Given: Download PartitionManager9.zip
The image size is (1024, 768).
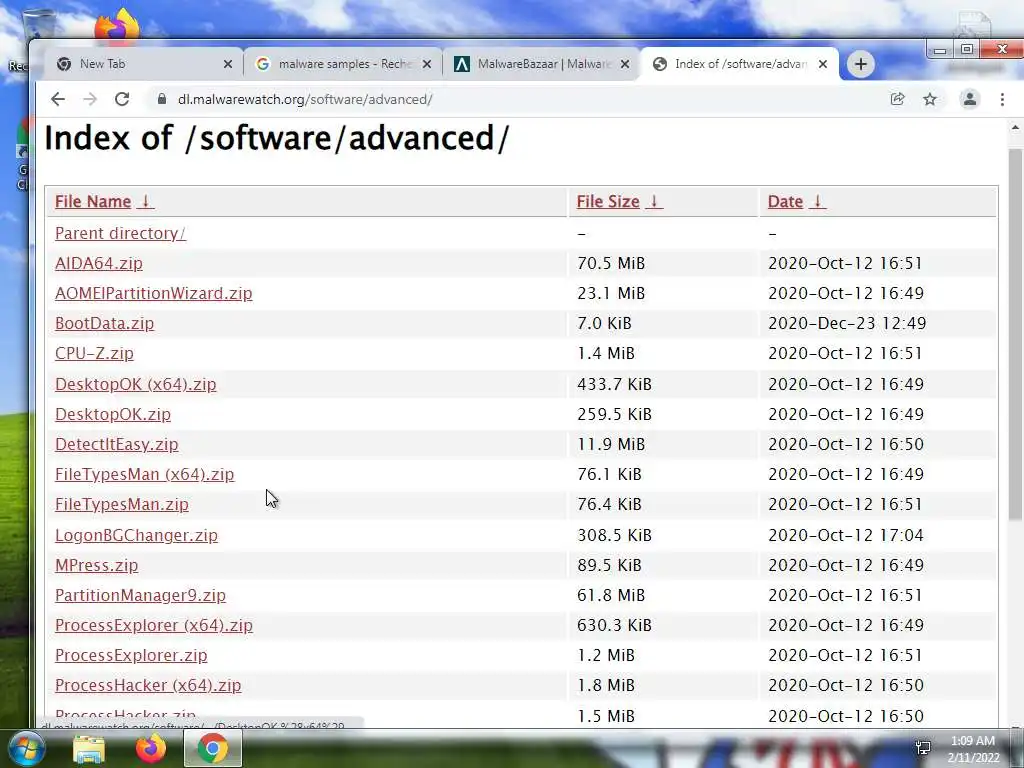Looking at the screenshot, I should (140, 596).
